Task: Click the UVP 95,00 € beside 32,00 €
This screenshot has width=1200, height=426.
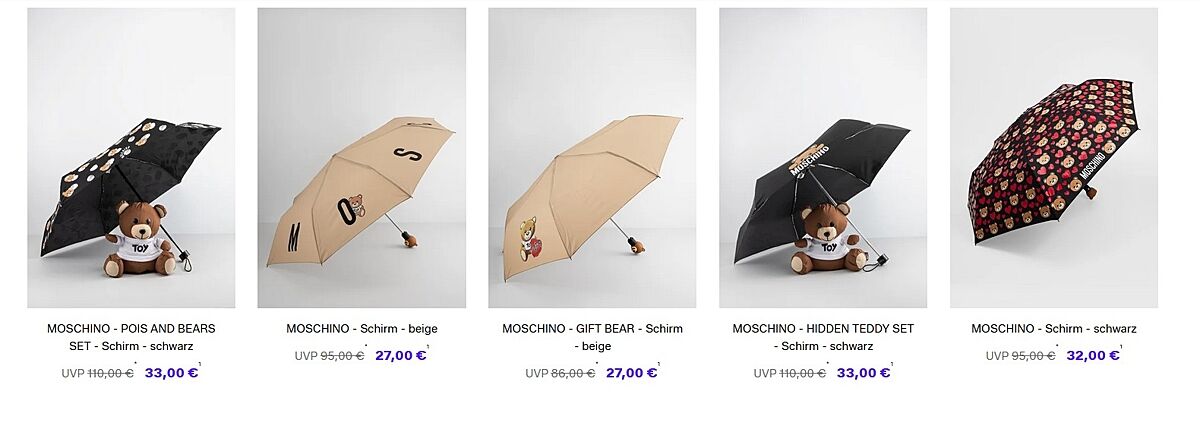Action: pyautogui.click(x=1021, y=355)
